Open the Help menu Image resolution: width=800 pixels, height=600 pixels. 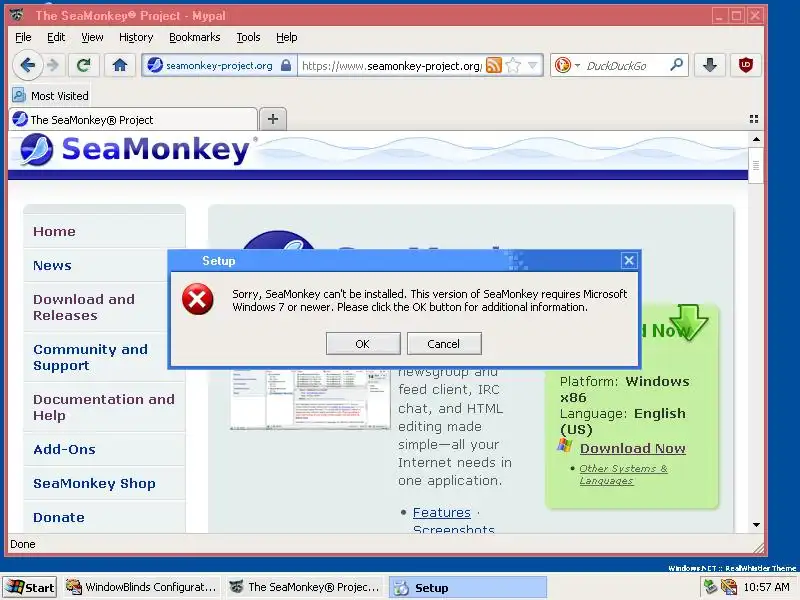point(286,37)
